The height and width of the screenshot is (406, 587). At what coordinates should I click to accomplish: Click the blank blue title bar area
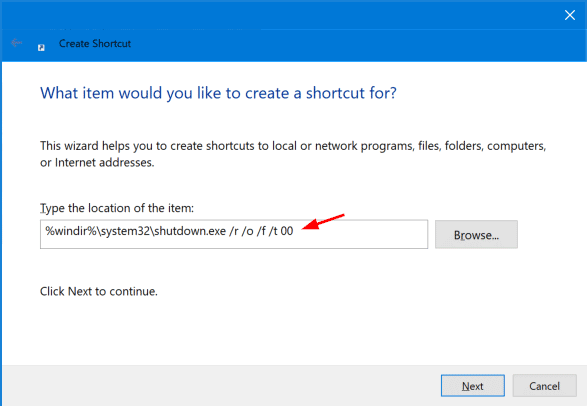click(x=281, y=15)
